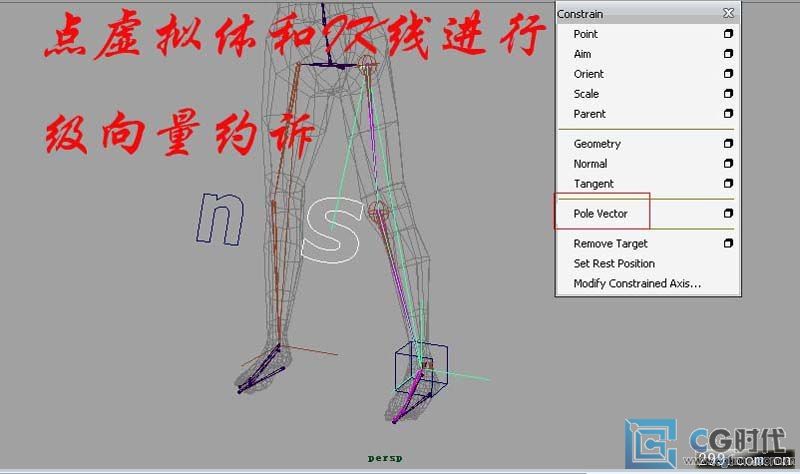Choose Tangent constraint menu item
The image size is (800, 474).
point(593,184)
